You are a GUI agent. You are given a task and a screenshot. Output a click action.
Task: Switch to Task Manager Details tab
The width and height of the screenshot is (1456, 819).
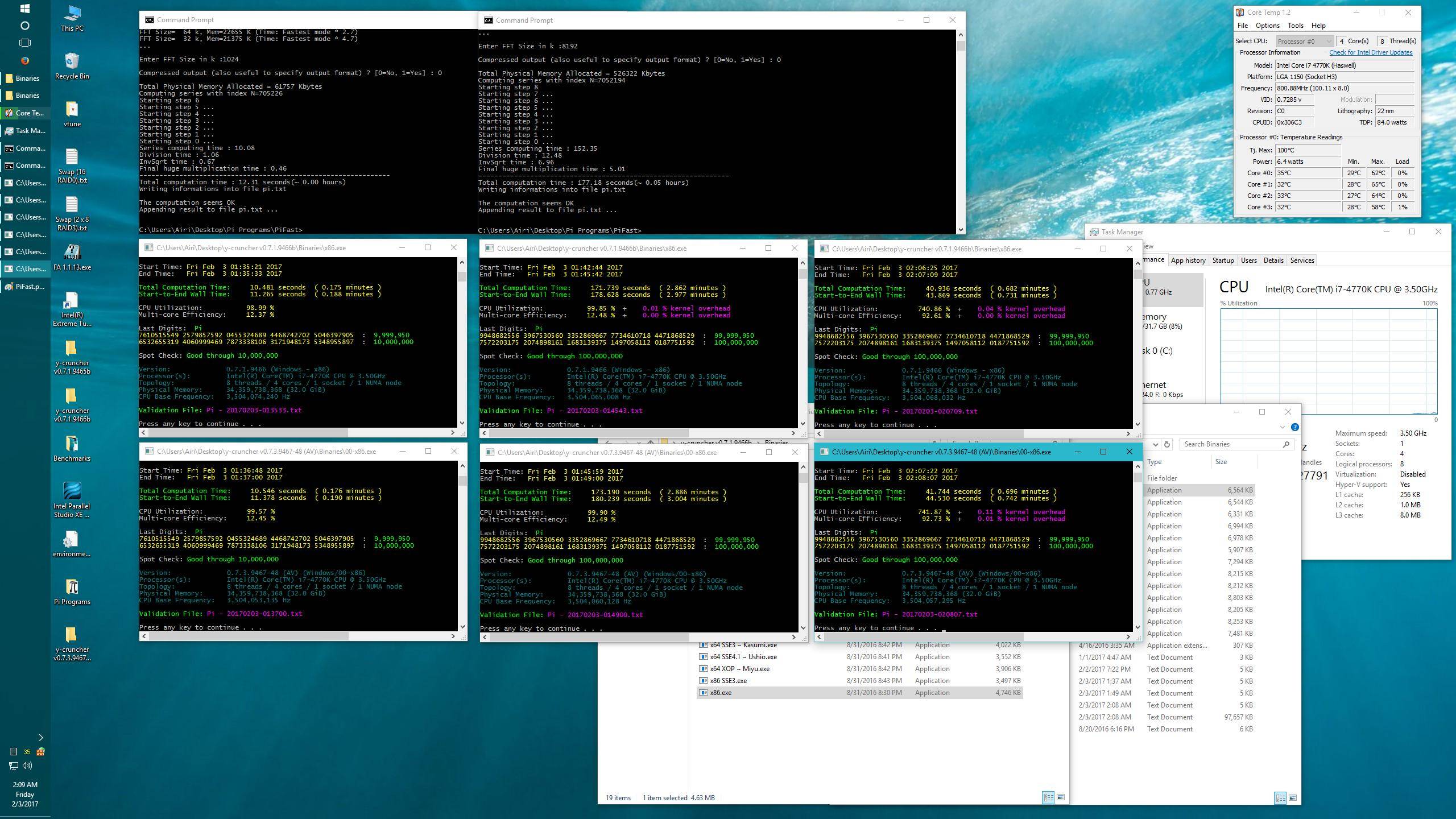[1273, 260]
